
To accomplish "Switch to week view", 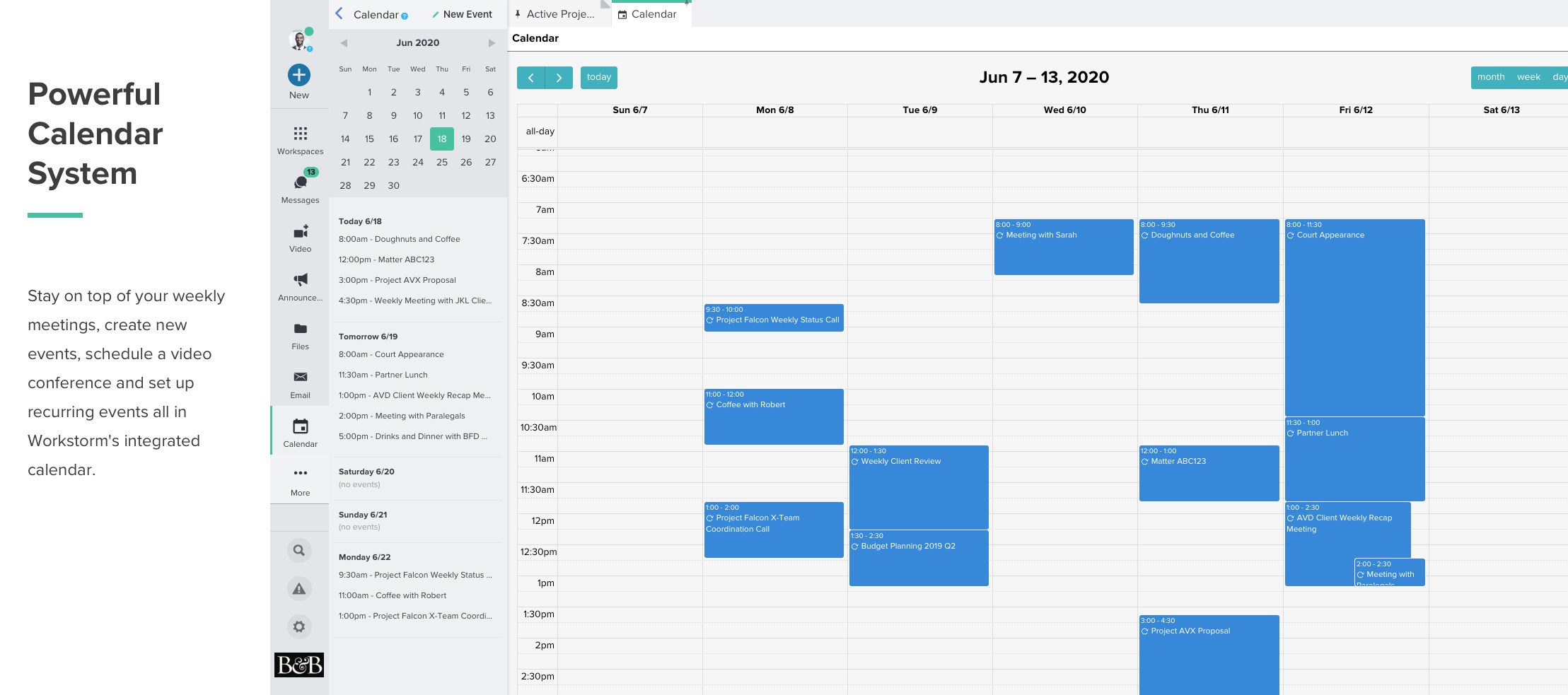I will (1528, 78).
